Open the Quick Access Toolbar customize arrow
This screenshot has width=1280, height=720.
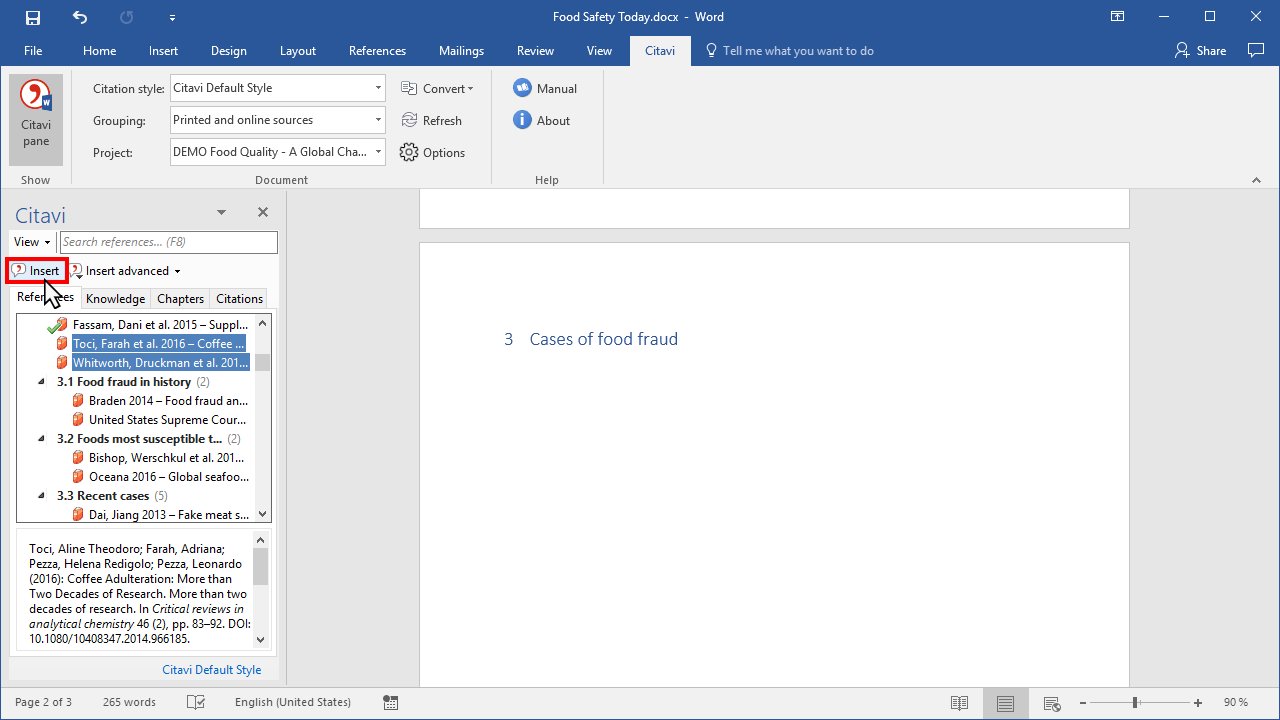[173, 17]
